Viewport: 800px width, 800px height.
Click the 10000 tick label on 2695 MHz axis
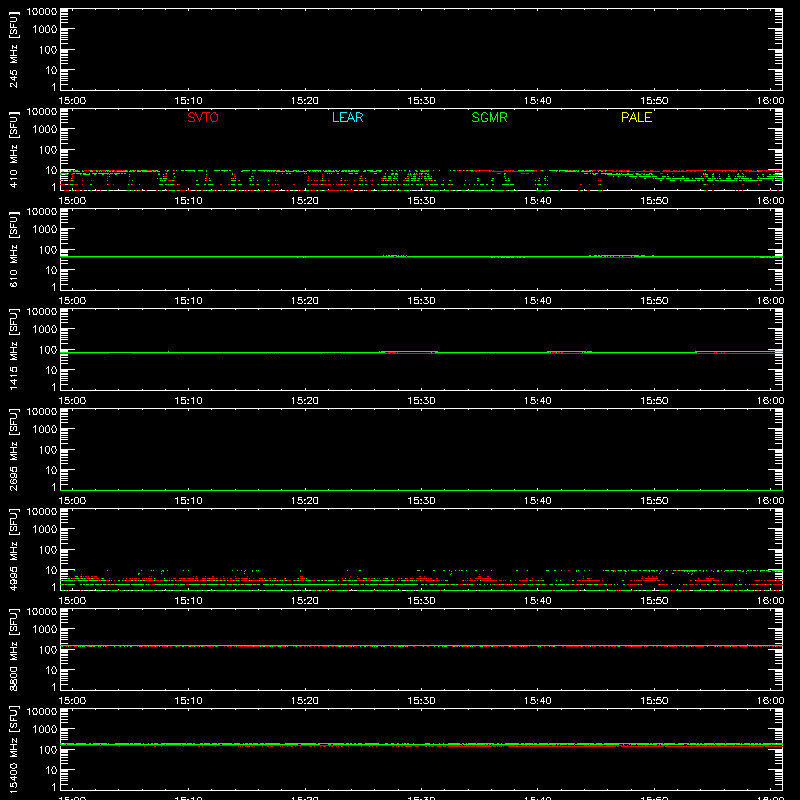42,412
